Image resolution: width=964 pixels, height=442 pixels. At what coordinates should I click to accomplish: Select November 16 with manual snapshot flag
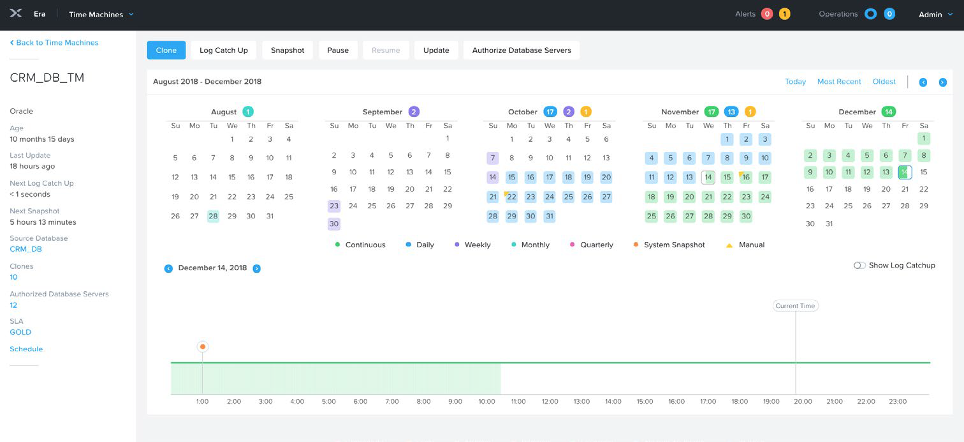pos(746,177)
